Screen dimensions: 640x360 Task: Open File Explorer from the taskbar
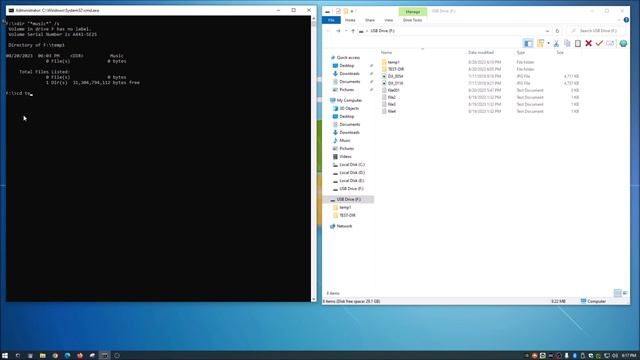click(x=42, y=356)
